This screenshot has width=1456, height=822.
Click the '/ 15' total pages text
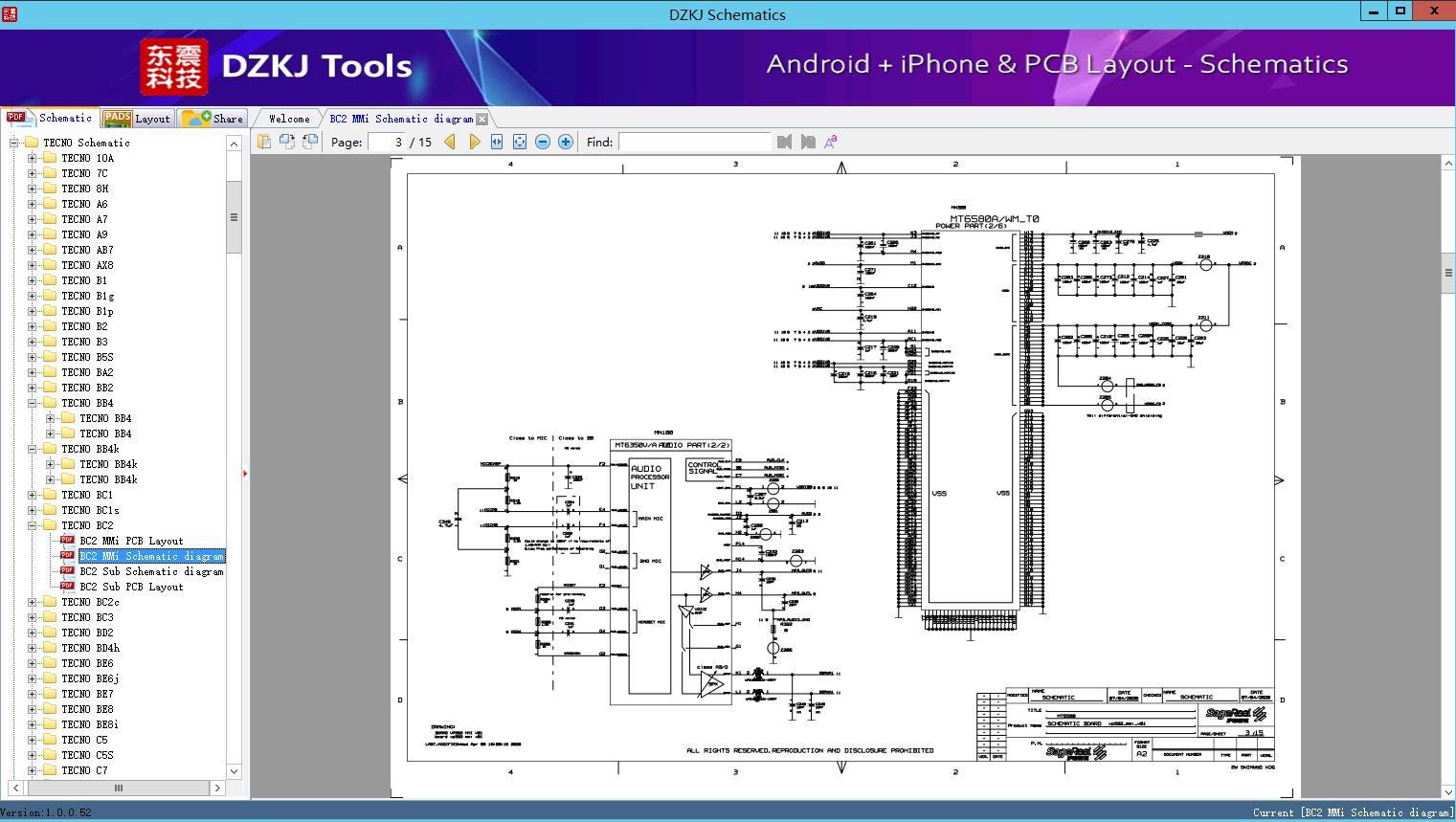(421, 142)
